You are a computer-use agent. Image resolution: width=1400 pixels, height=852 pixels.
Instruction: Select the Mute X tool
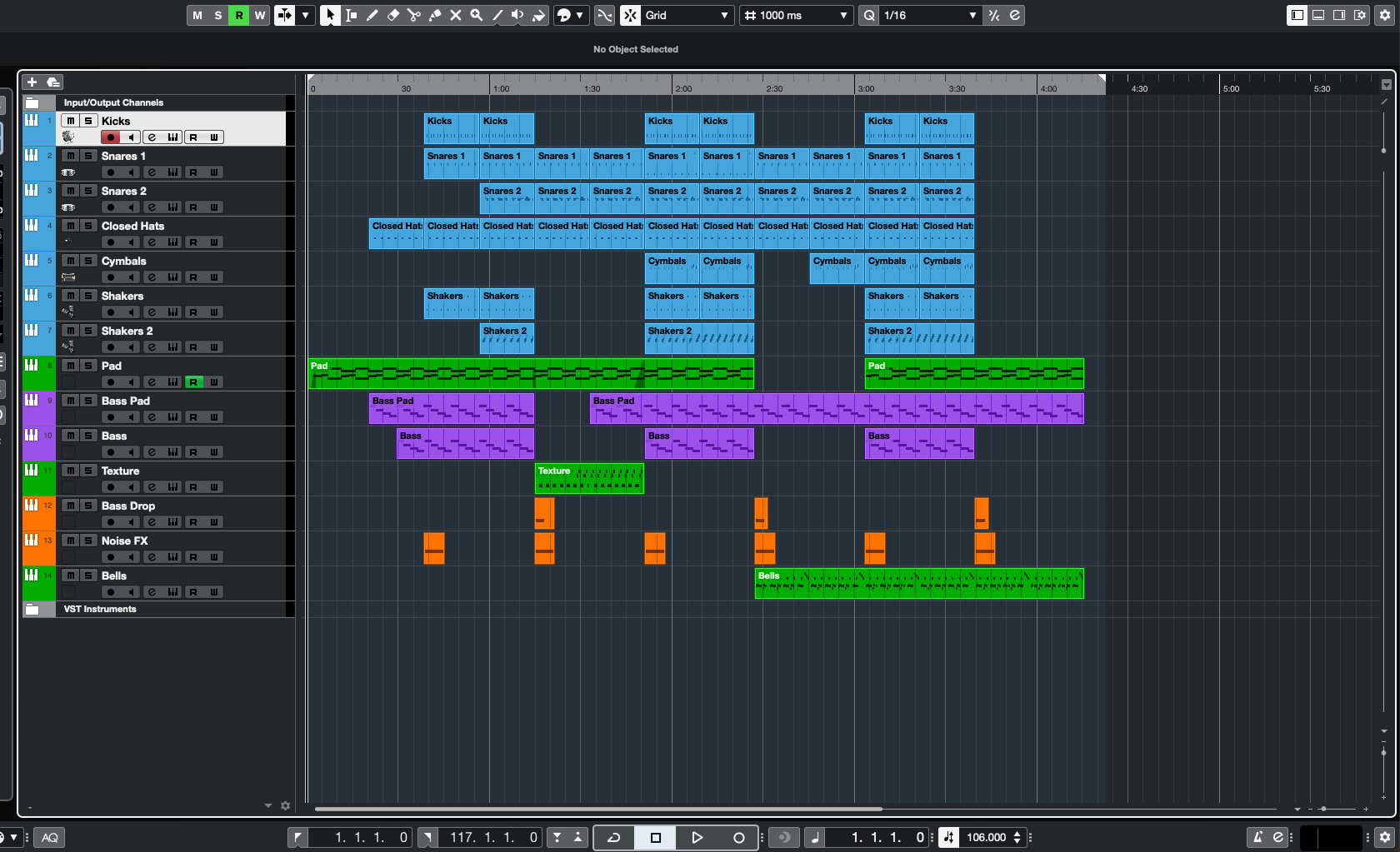456,15
